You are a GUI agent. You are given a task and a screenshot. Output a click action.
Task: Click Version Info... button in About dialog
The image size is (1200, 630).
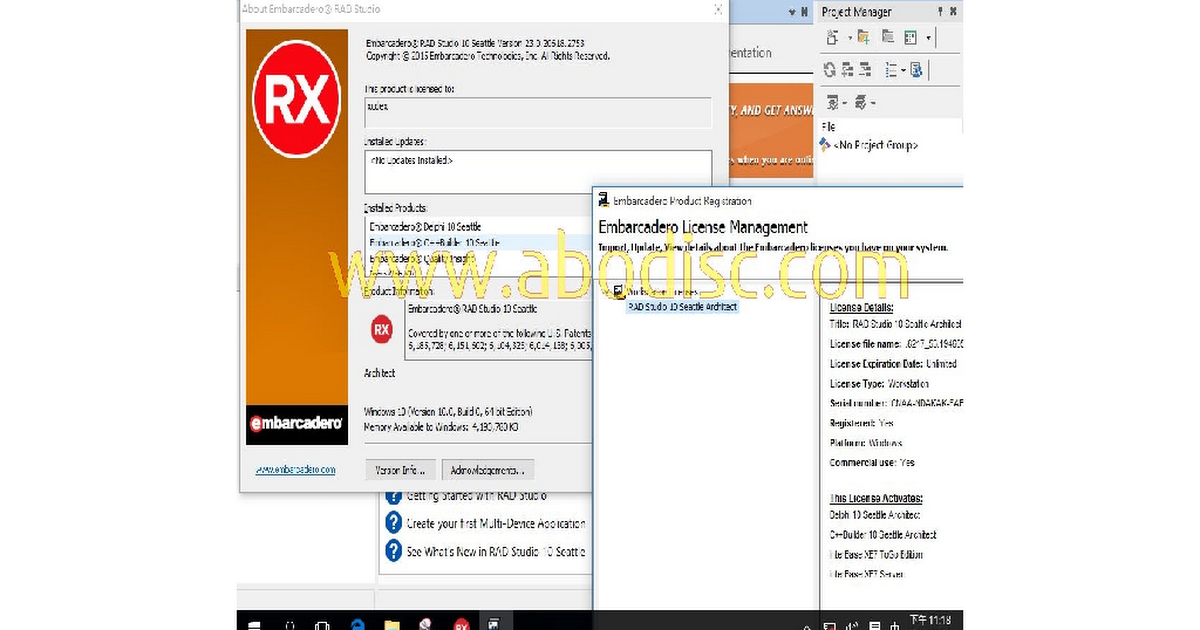(400, 469)
